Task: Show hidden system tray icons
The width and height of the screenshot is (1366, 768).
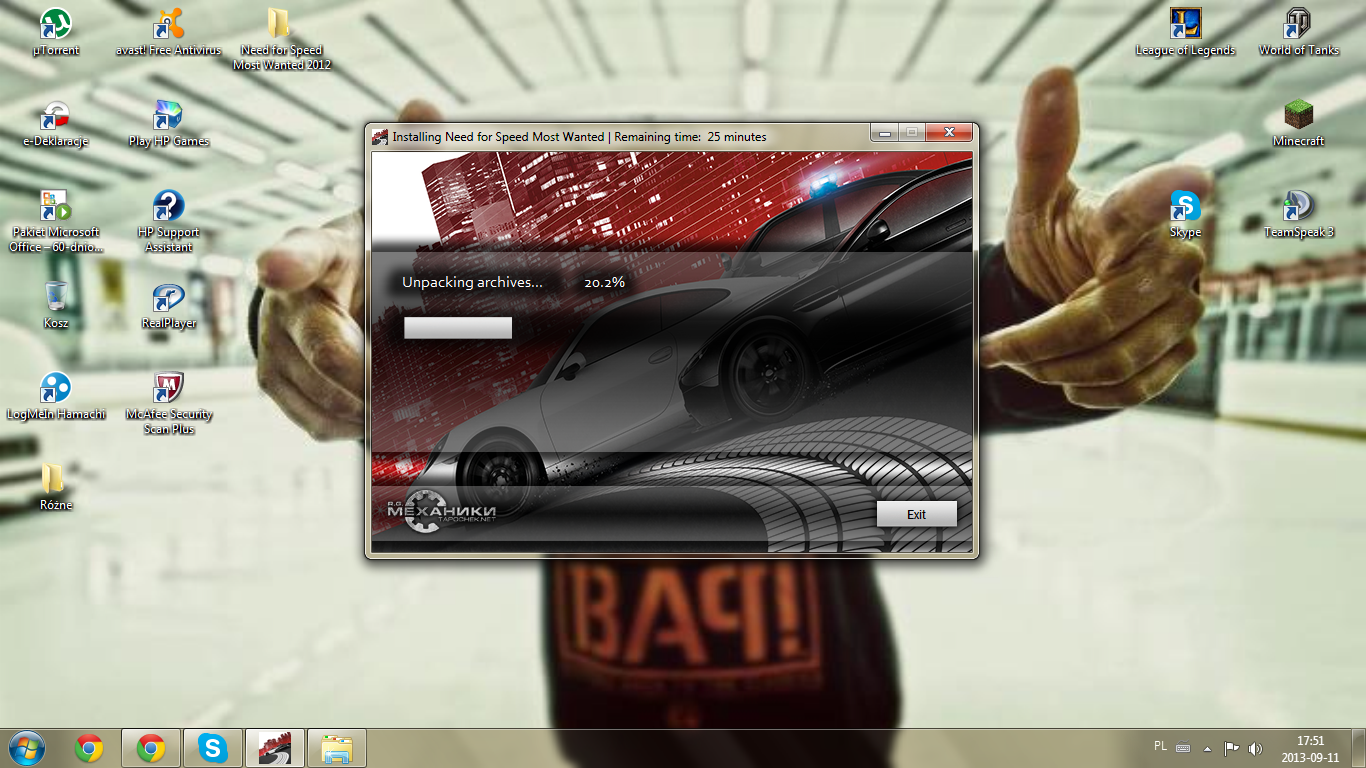Action: (x=1207, y=748)
